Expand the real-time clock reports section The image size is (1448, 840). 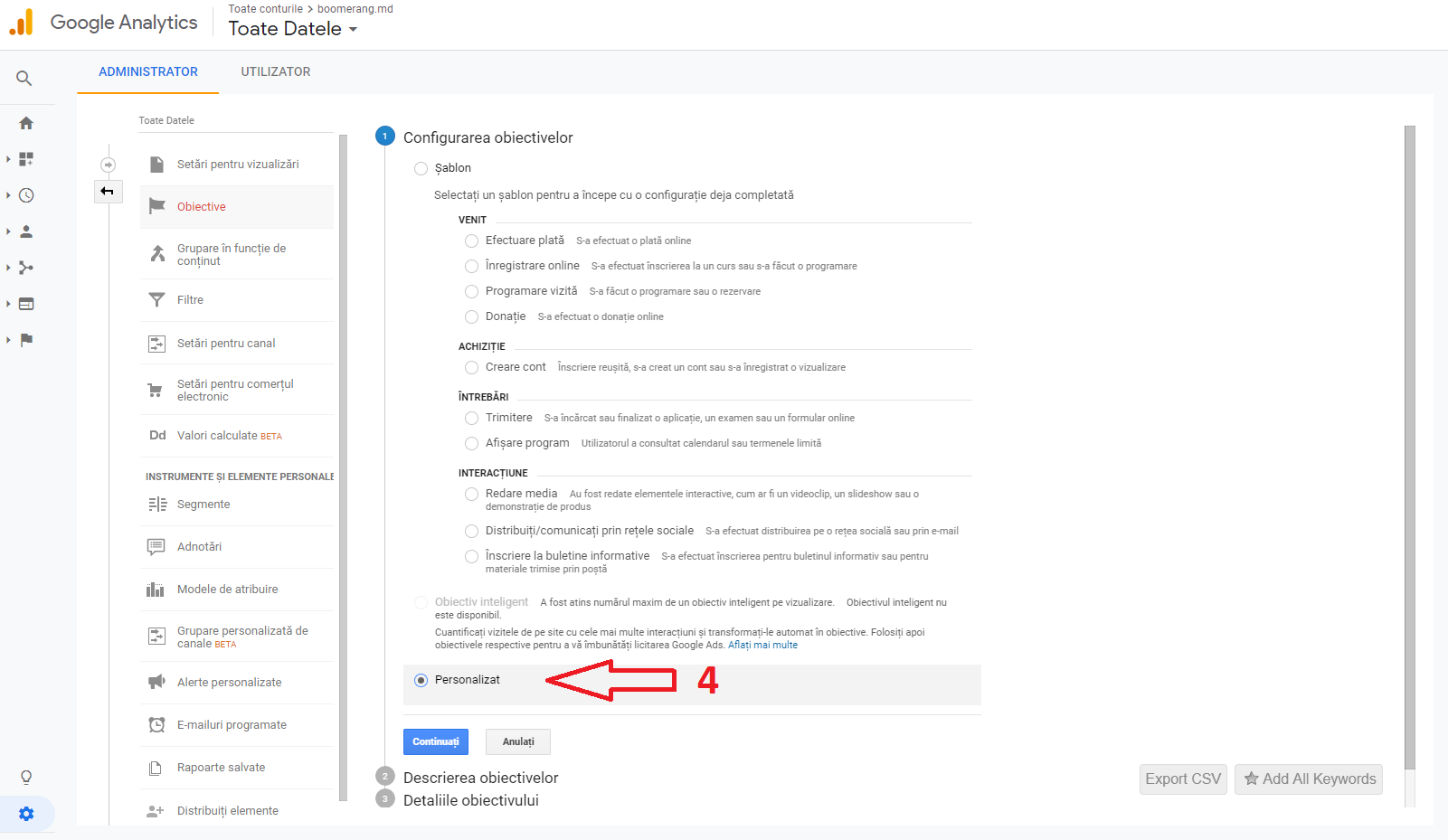click(26, 195)
